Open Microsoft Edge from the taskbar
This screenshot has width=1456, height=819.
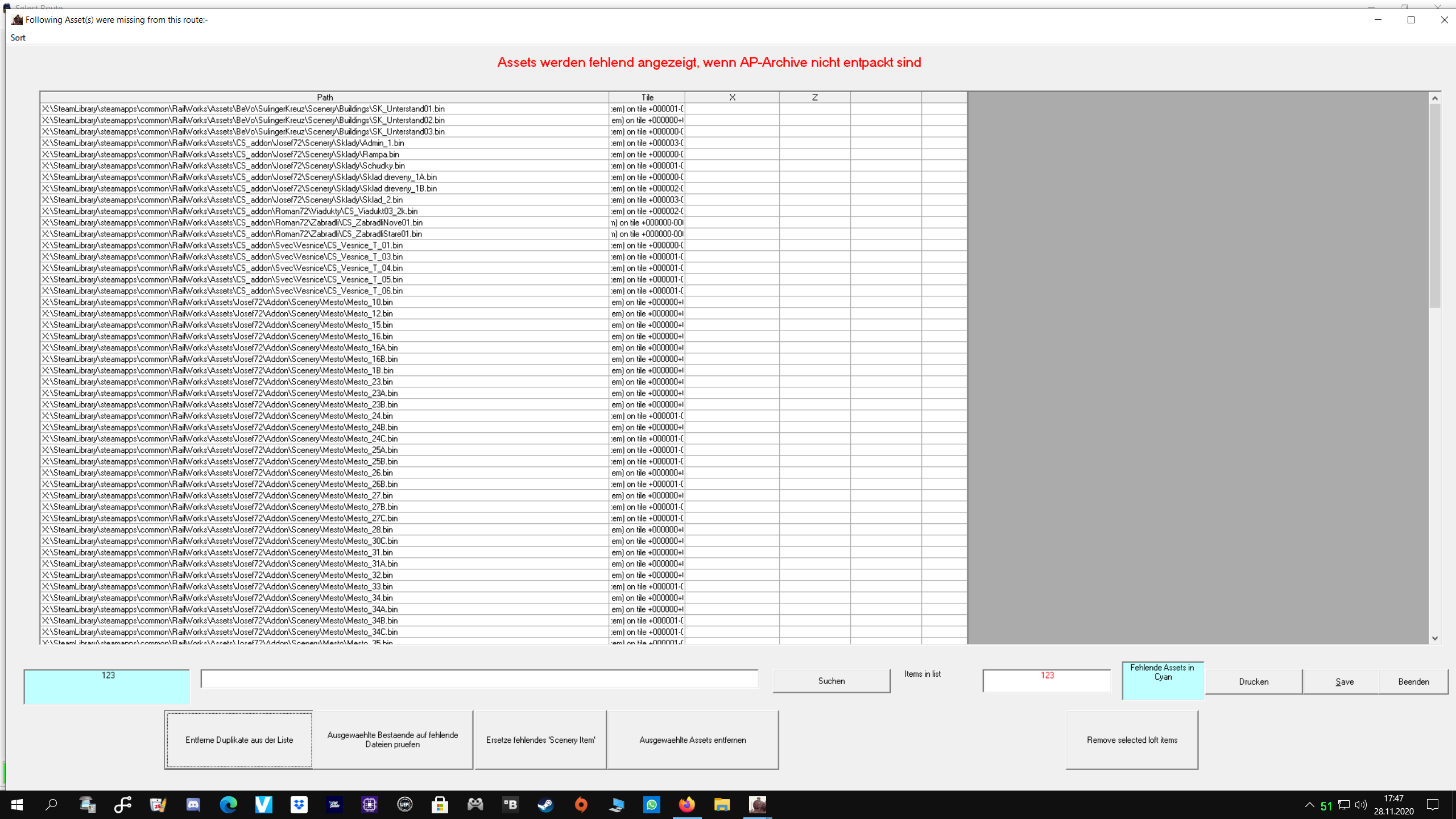(x=229, y=804)
